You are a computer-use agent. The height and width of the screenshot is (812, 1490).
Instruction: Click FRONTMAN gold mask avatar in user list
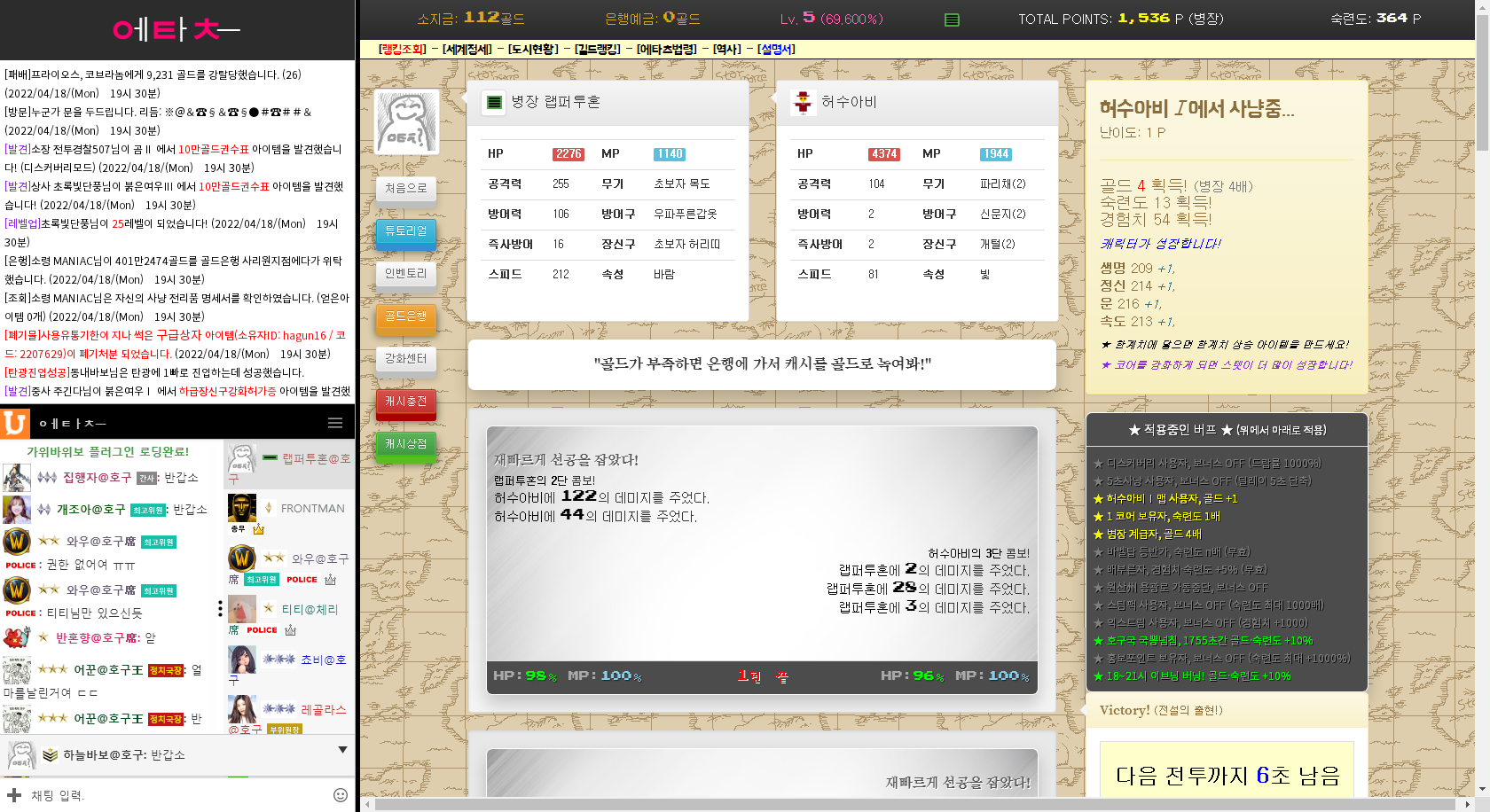coord(242,508)
